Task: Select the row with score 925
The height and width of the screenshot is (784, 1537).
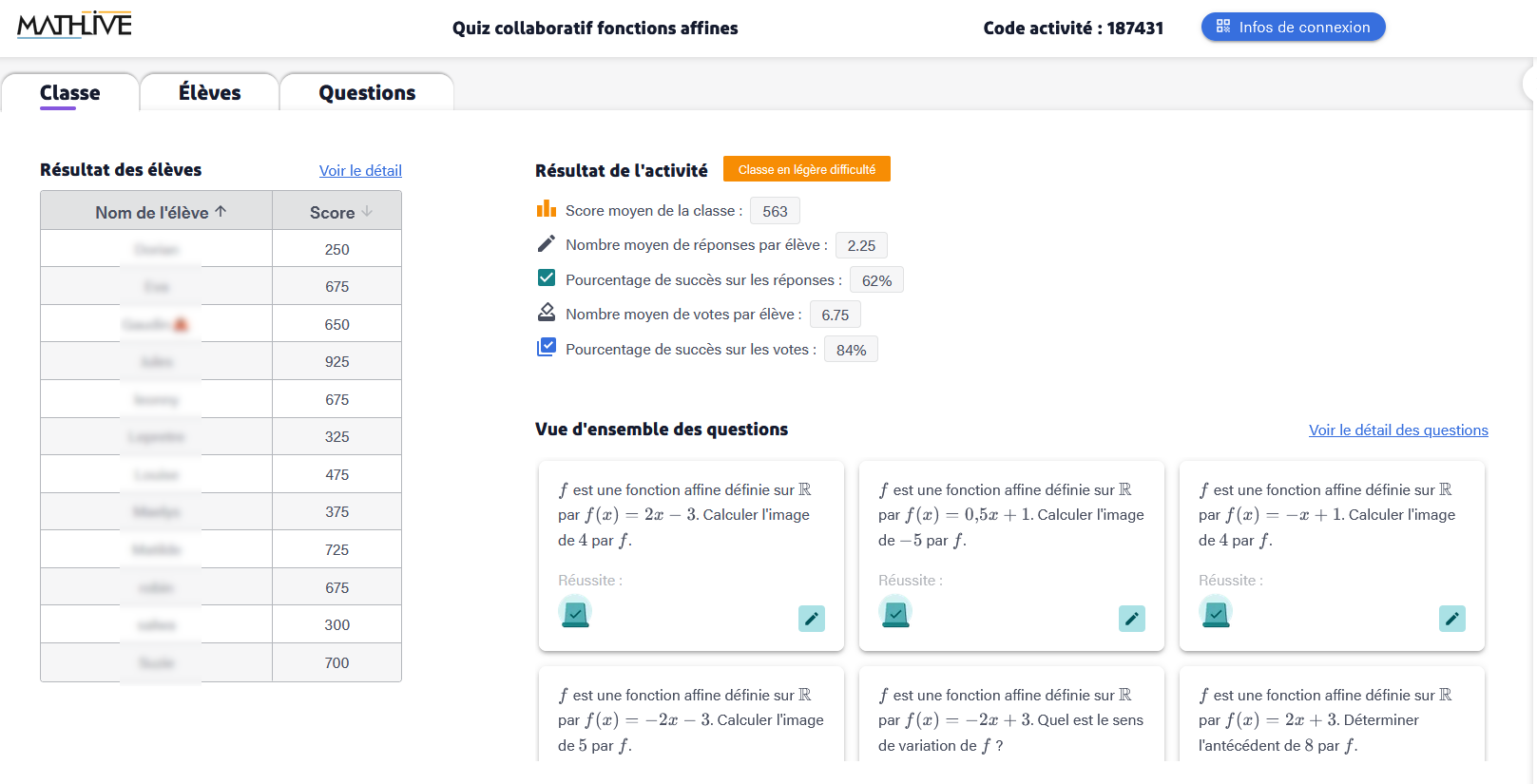Action: [221, 360]
